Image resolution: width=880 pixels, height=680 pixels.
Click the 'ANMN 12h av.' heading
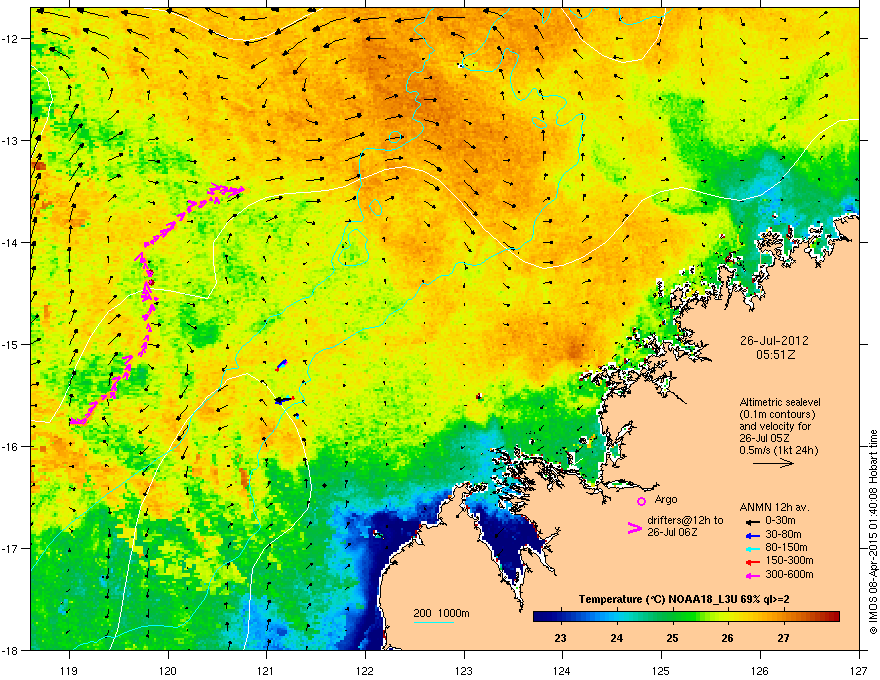click(774, 508)
